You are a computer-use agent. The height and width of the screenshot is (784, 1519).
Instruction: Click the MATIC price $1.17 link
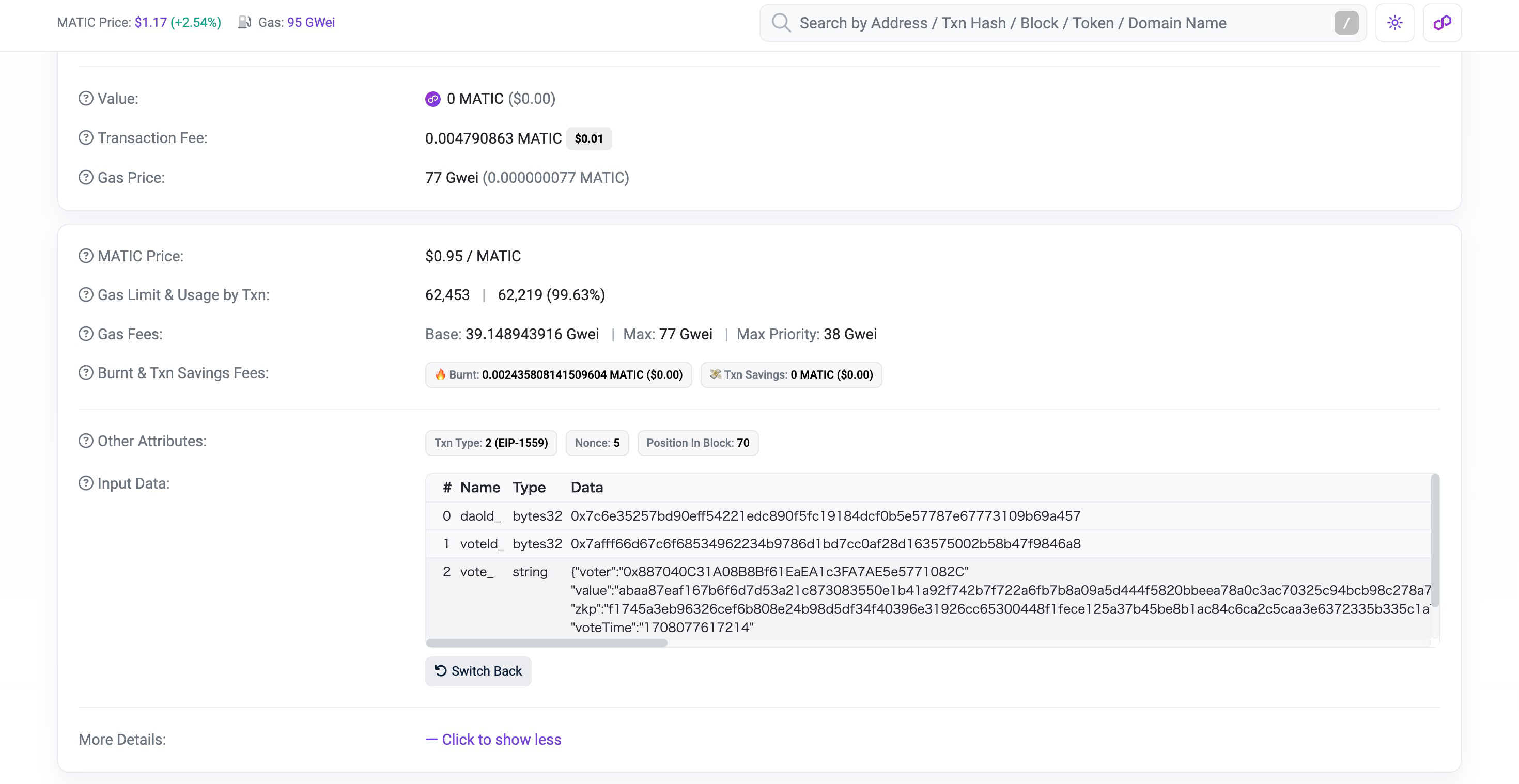(150, 22)
